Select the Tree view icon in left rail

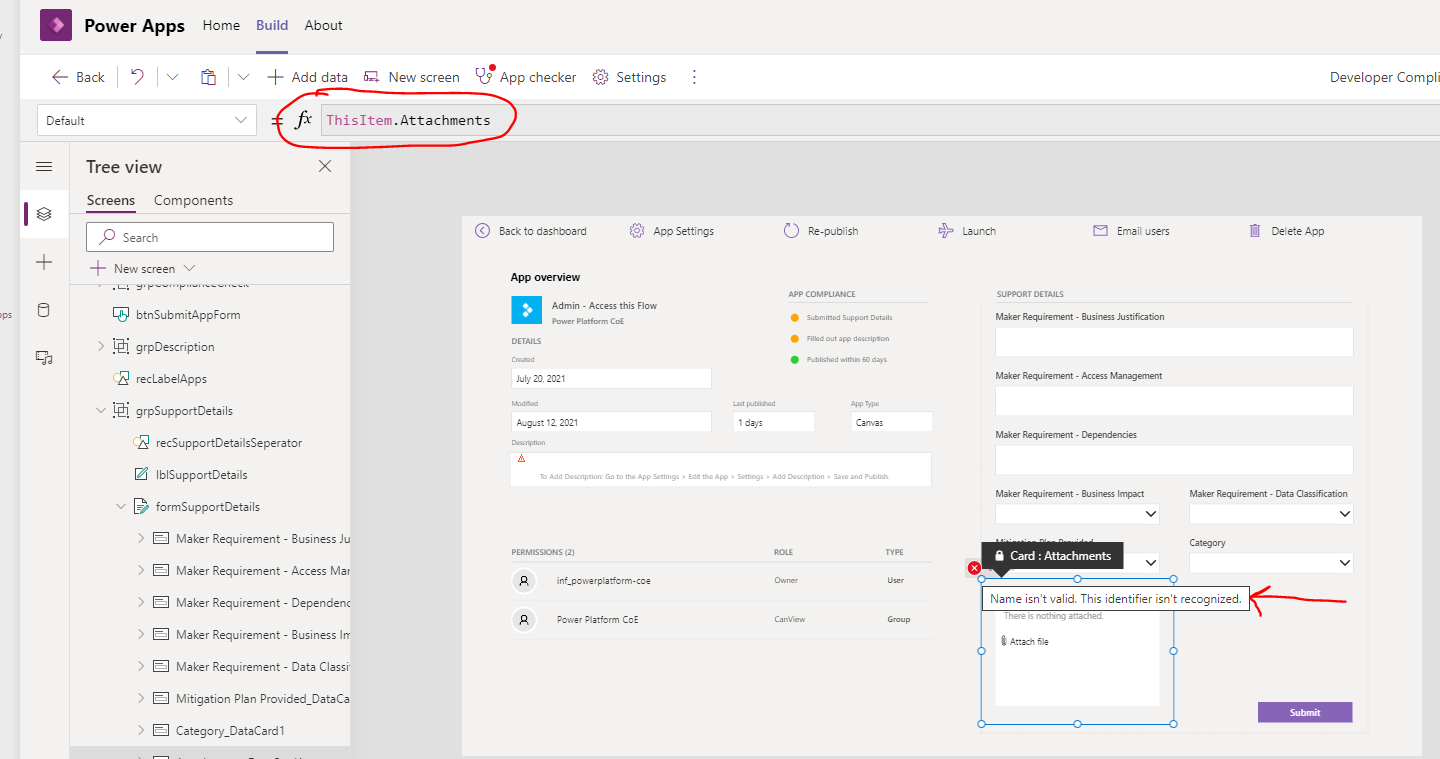(x=43, y=213)
